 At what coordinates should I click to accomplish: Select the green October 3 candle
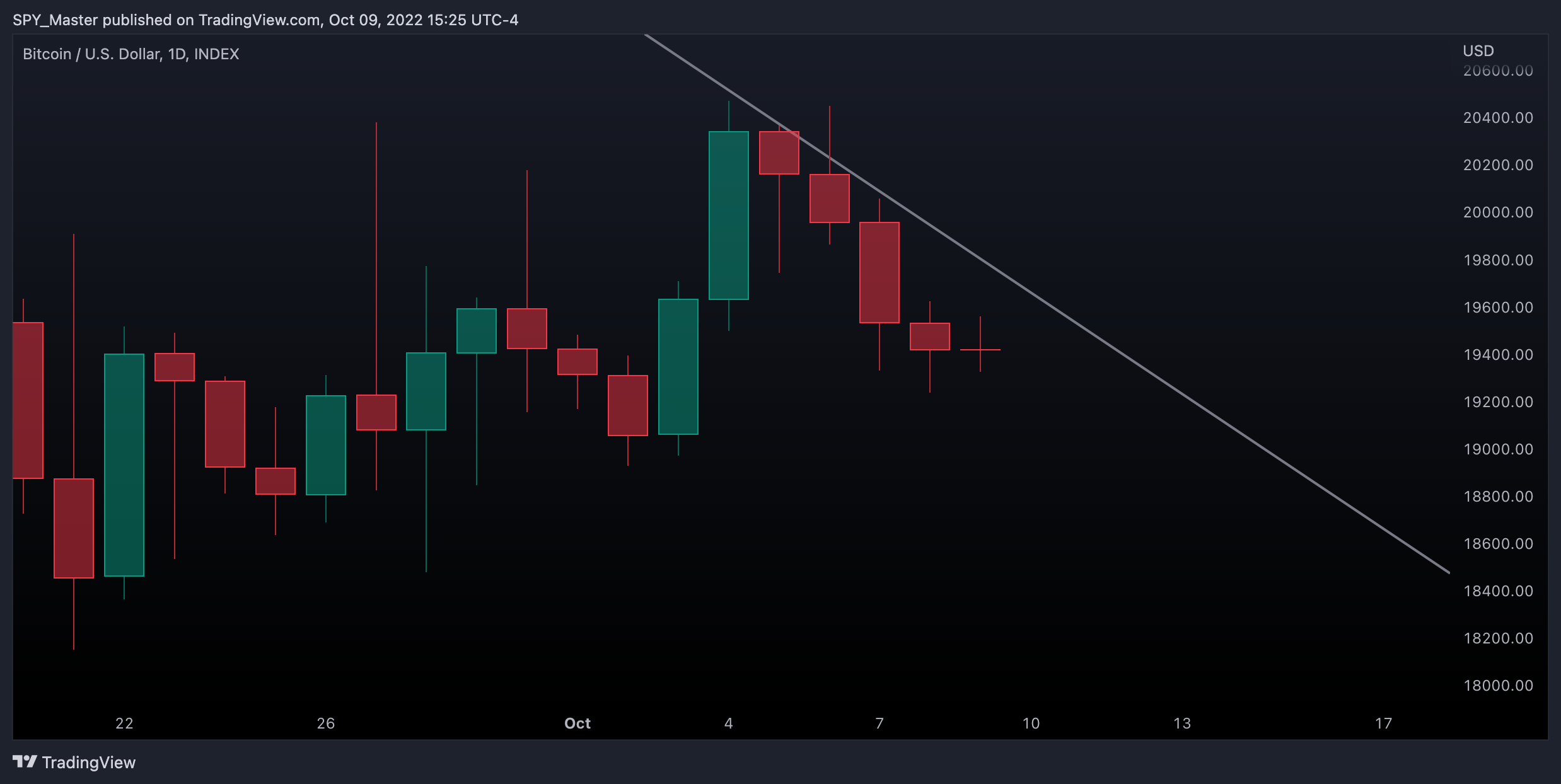point(678,367)
